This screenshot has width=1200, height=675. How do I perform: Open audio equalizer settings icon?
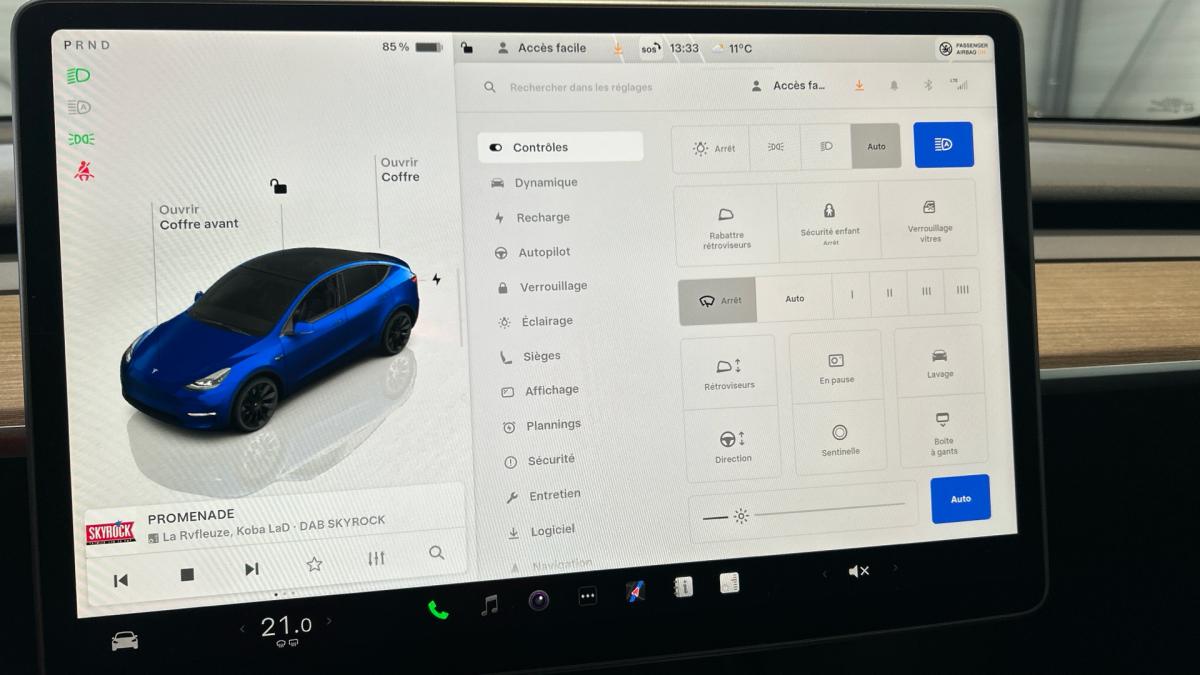coord(376,559)
